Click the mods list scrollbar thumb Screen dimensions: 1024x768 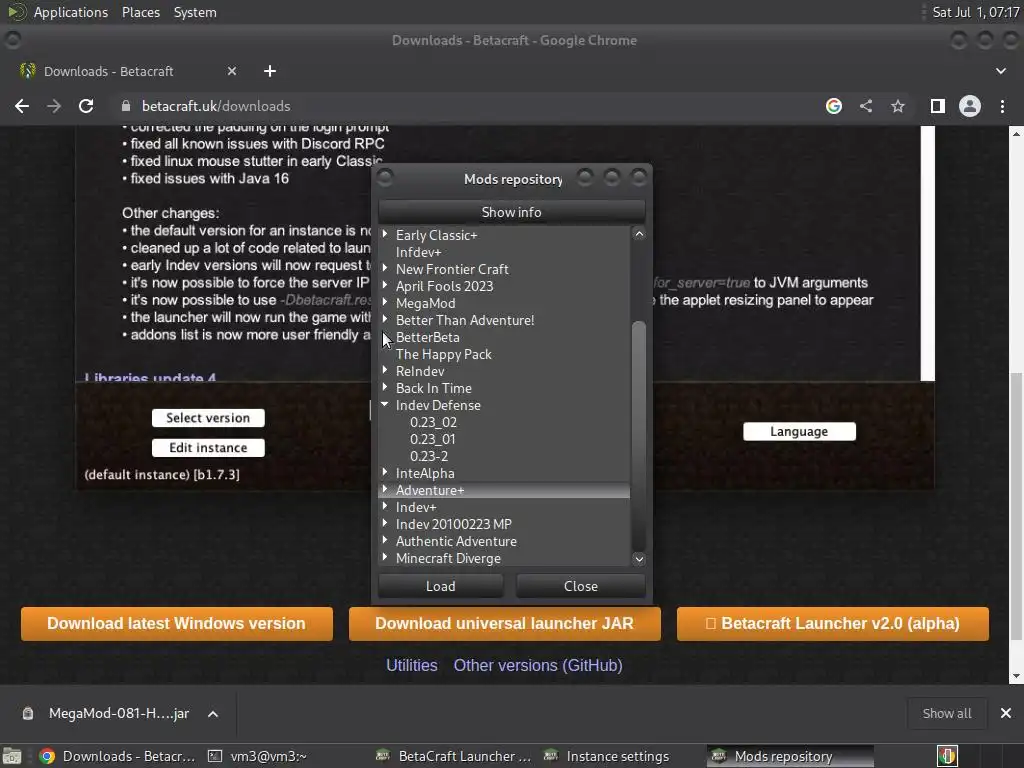pos(639,434)
